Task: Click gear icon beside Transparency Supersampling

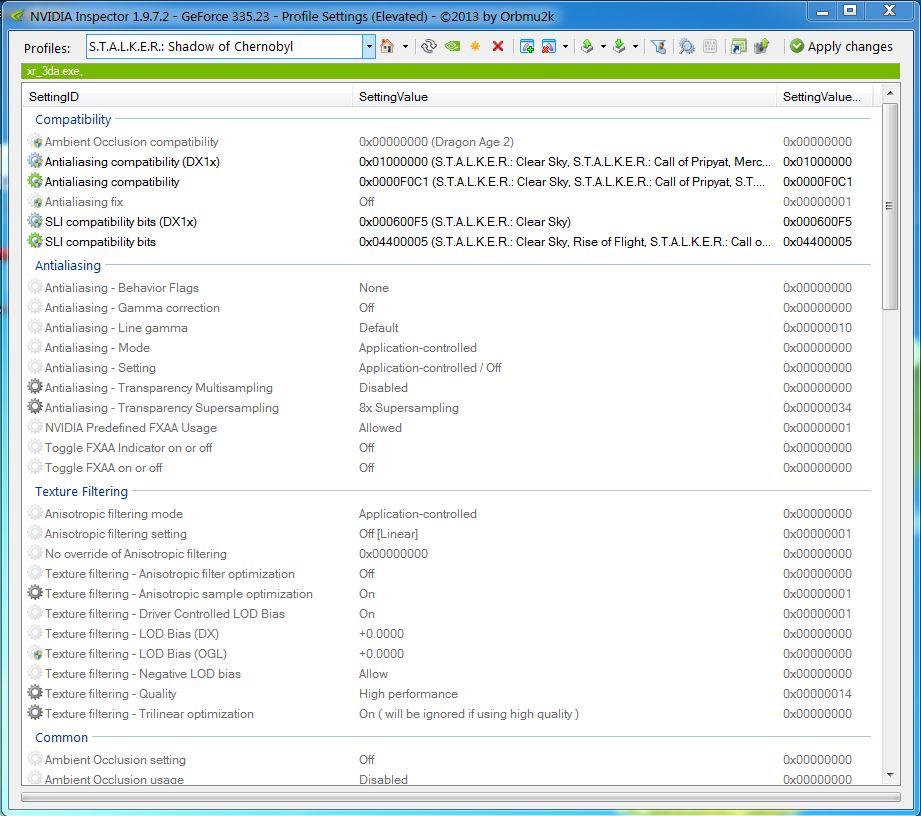Action: 35,407
